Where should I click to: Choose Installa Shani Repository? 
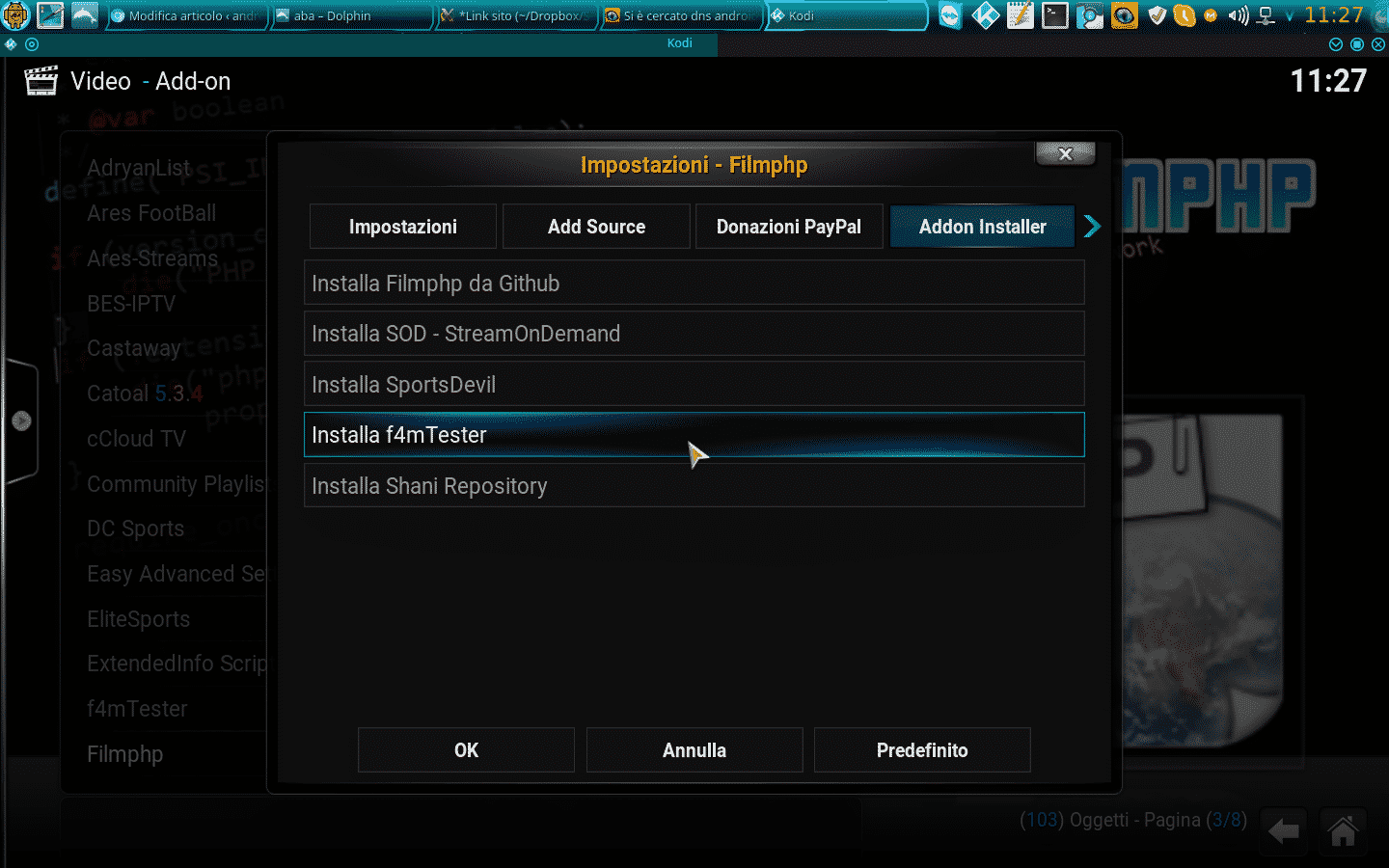pyautogui.click(x=694, y=486)
